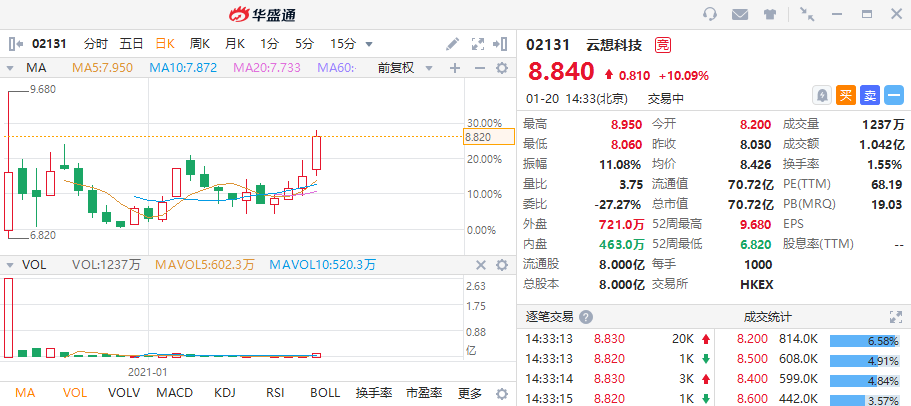
Task: Select the 市盈率 P/E indicator
Action: (x=424, y=393)
